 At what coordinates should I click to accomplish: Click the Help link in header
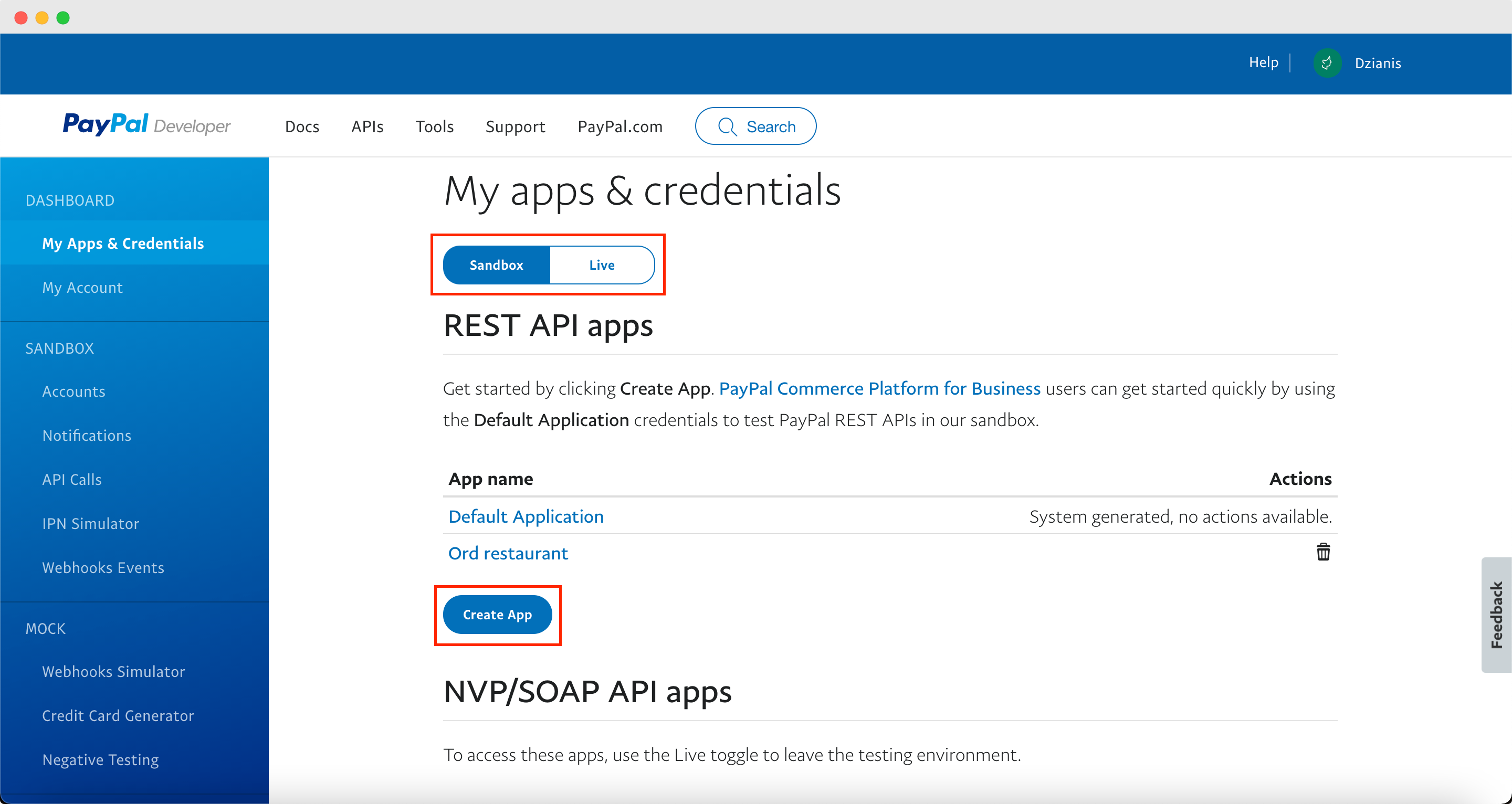pos(1263,62)
